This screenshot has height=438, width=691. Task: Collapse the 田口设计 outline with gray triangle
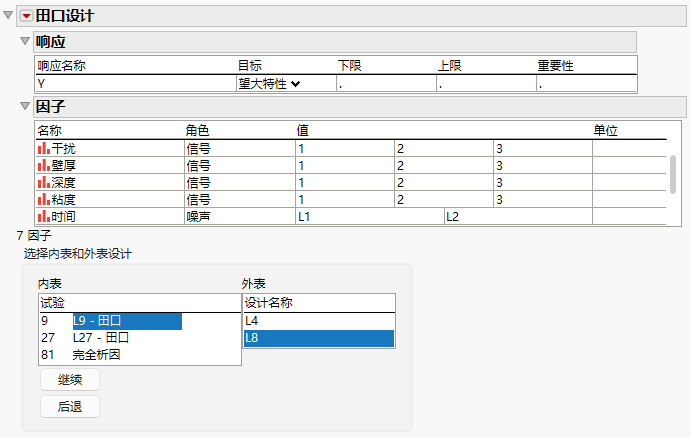[8, 15]
